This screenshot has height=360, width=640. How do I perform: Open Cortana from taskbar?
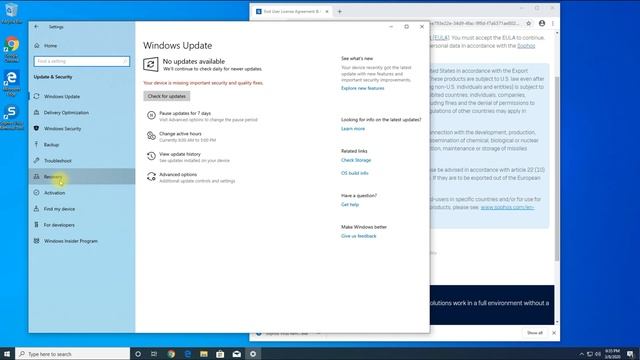pyautogui.click(x=138, y=354)
